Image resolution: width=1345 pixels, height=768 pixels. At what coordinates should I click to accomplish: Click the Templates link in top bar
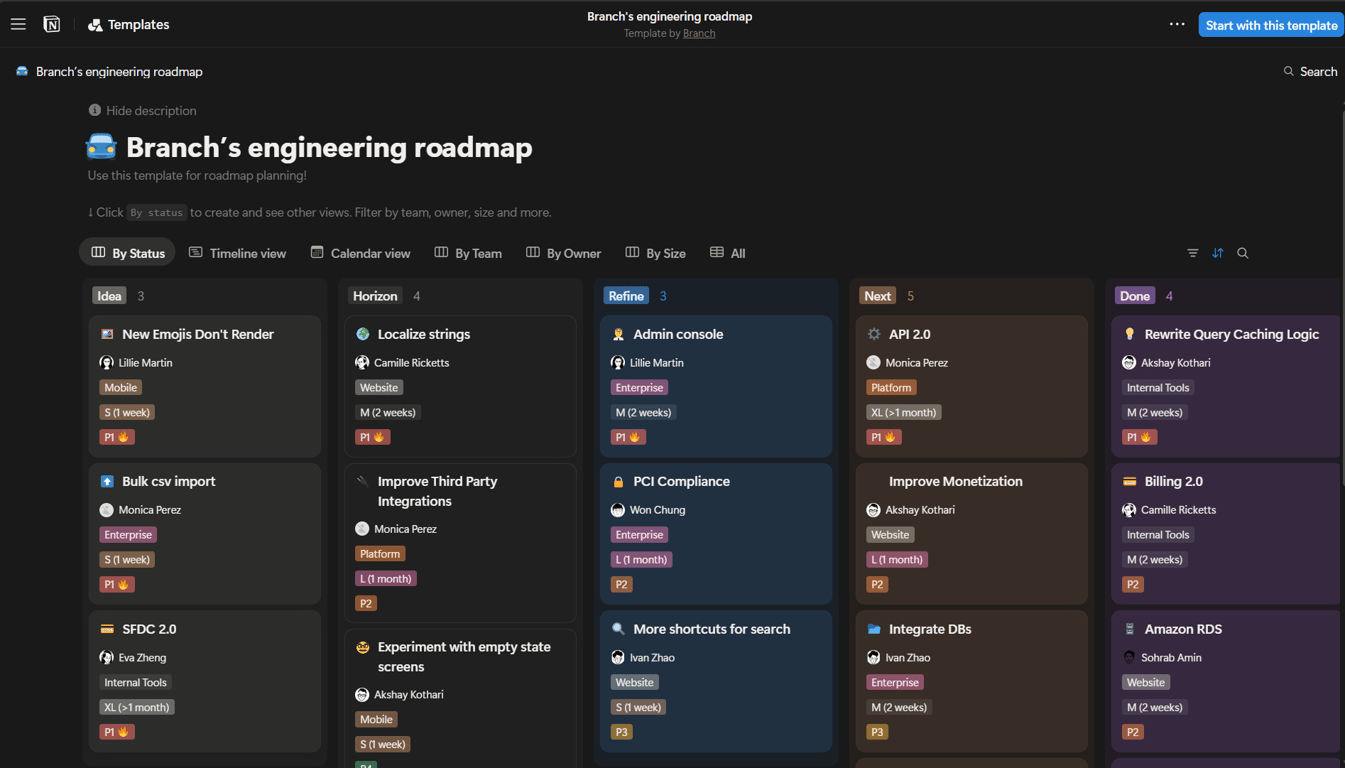pos(128,24)
